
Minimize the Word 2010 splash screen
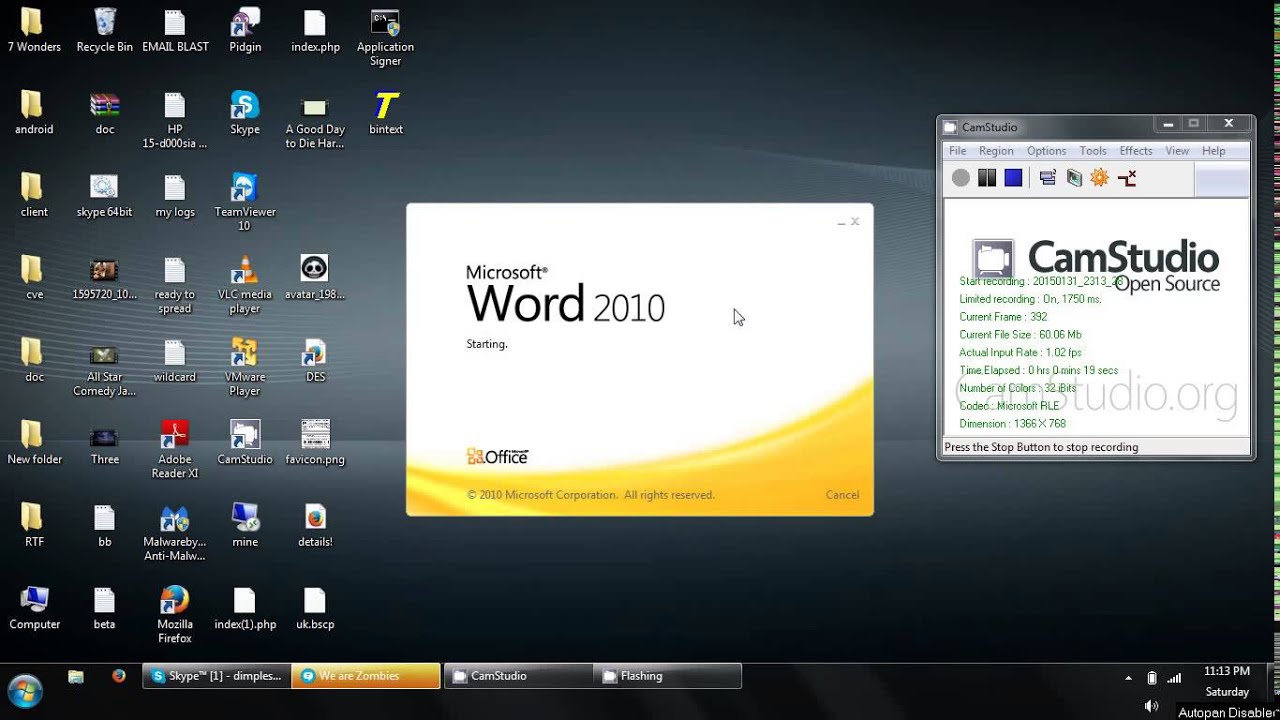841,223
